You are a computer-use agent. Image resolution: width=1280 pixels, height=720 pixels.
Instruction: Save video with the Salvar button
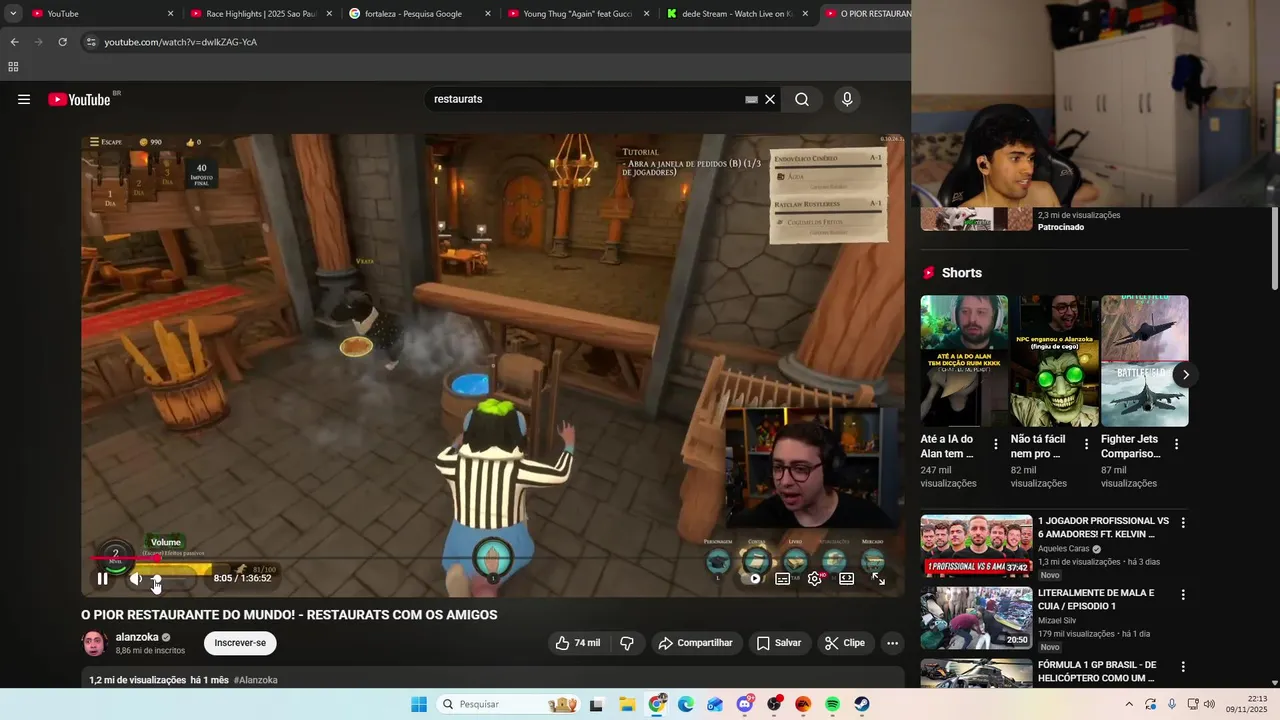[779, 643]
